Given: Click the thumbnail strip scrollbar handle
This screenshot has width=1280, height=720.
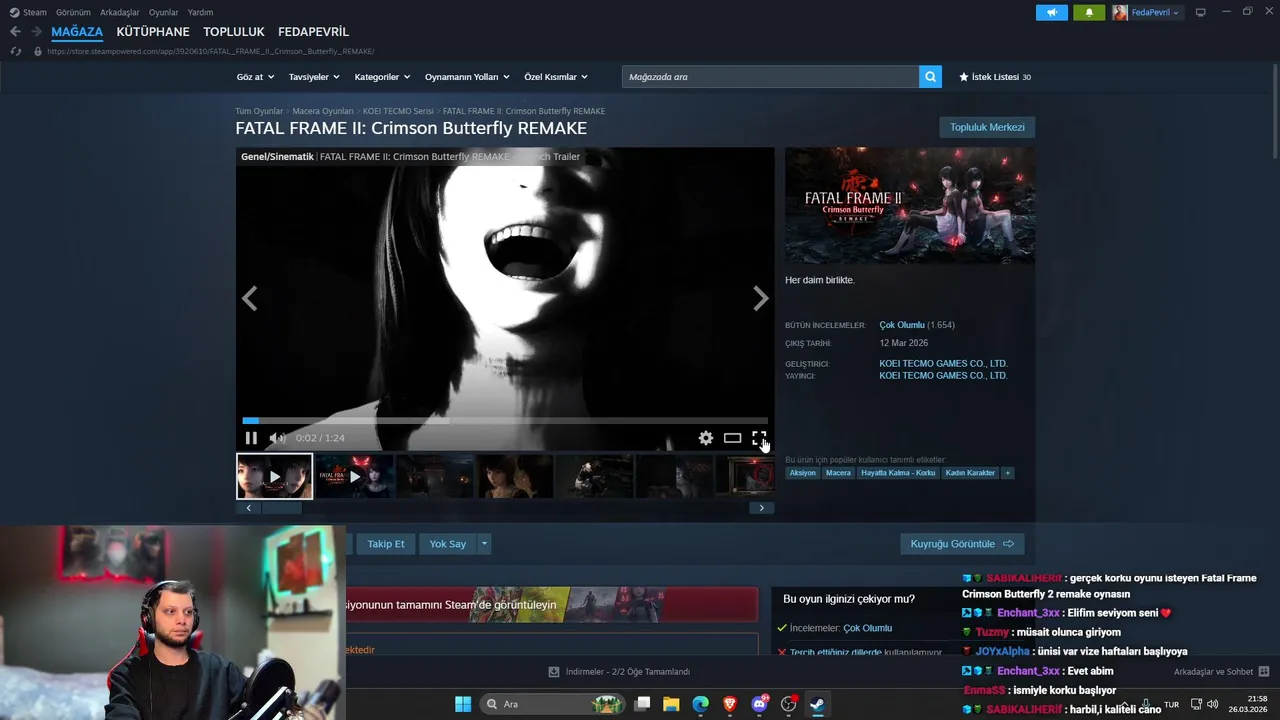Looking at the screenshot, I should [x=282, y=508].
